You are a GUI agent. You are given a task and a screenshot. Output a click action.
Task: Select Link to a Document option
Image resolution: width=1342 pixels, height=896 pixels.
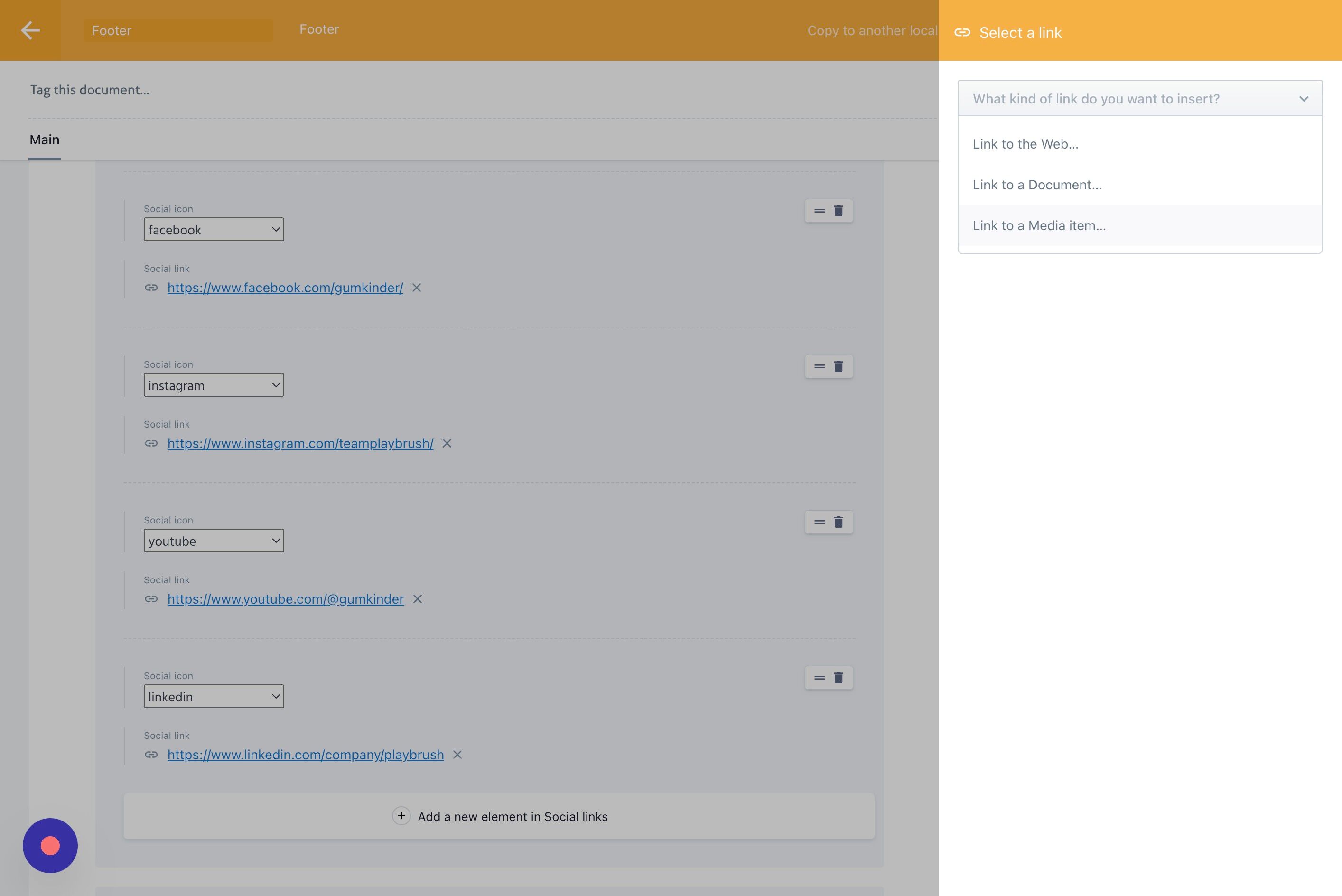[1037, 185]
